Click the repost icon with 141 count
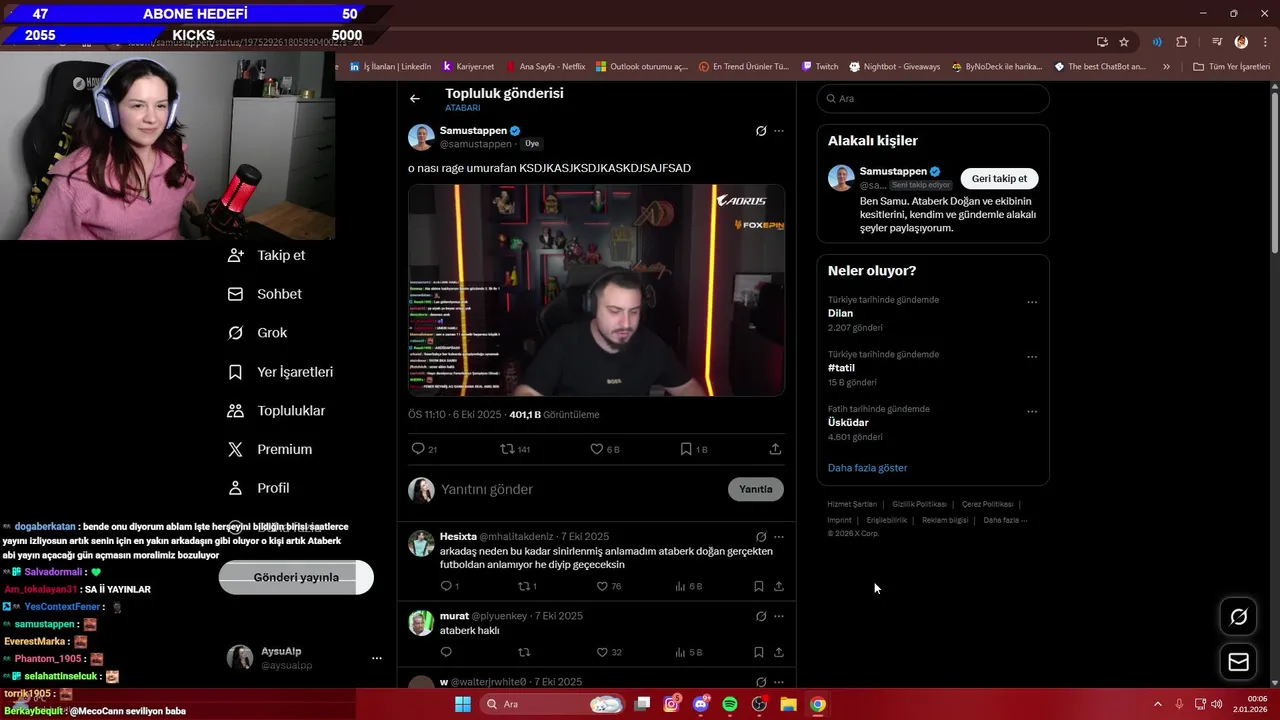 click(507, 449)
